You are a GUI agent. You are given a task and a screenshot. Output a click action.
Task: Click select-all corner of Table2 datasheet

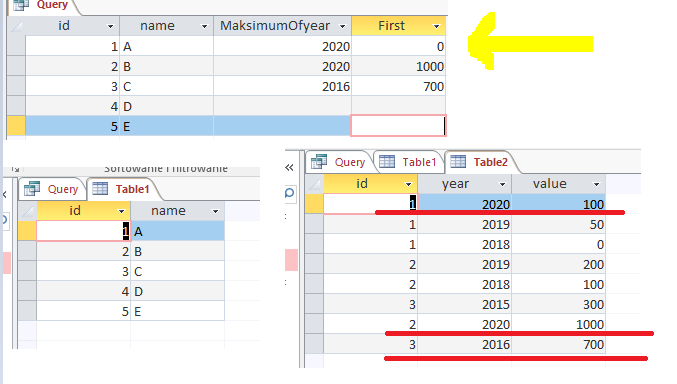(314, 184)
